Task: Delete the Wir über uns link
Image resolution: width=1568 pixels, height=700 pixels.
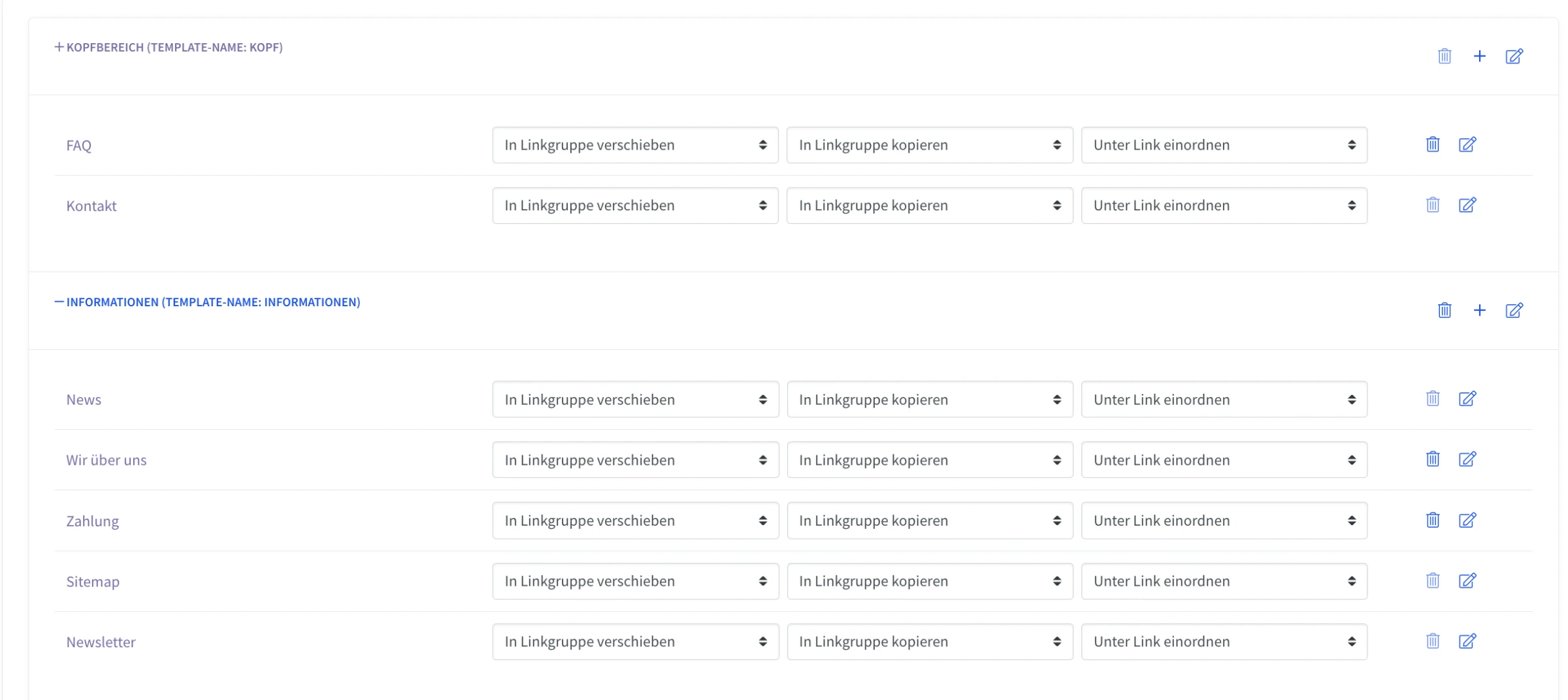Action: point(1433,459)
